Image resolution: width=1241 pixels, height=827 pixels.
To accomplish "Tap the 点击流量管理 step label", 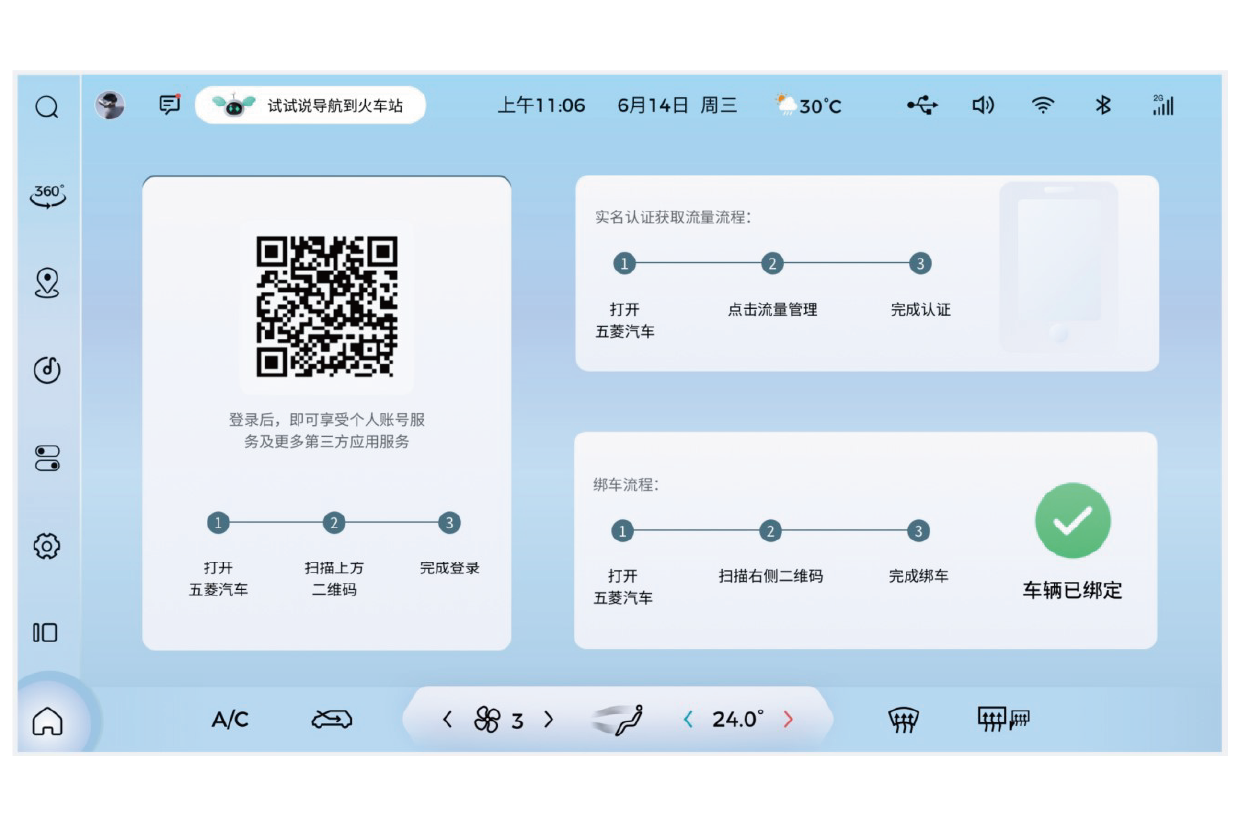I will tap(772, 310).
